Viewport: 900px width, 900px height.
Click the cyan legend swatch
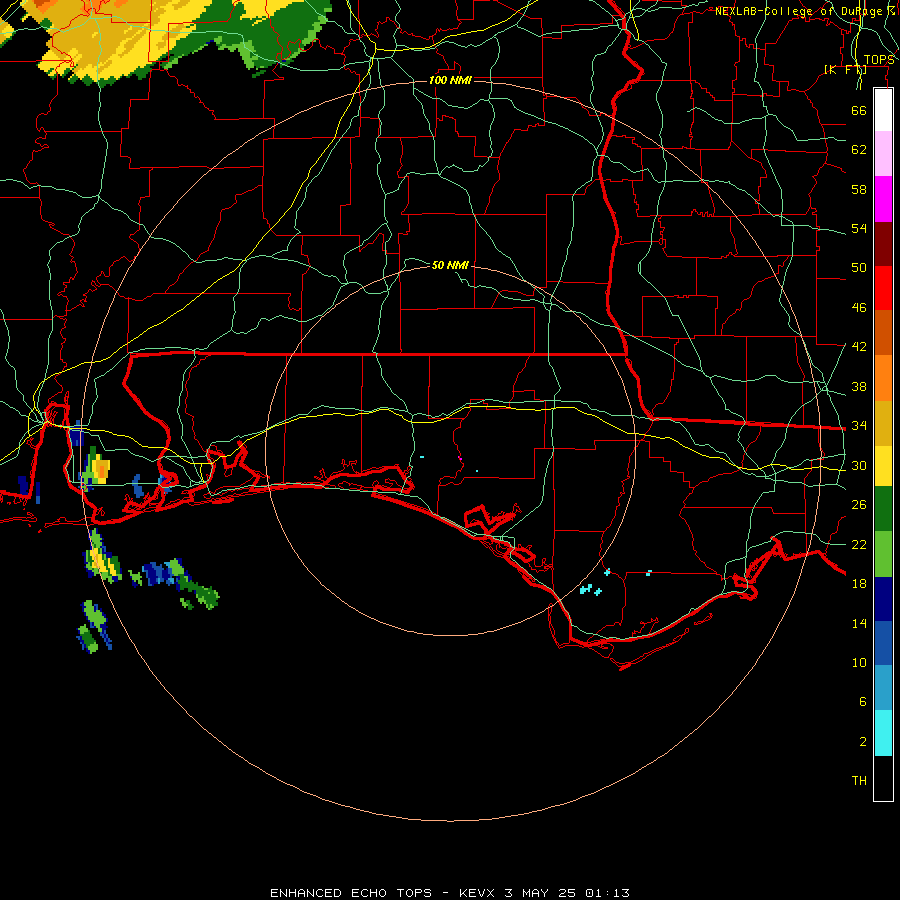[883, 733]
